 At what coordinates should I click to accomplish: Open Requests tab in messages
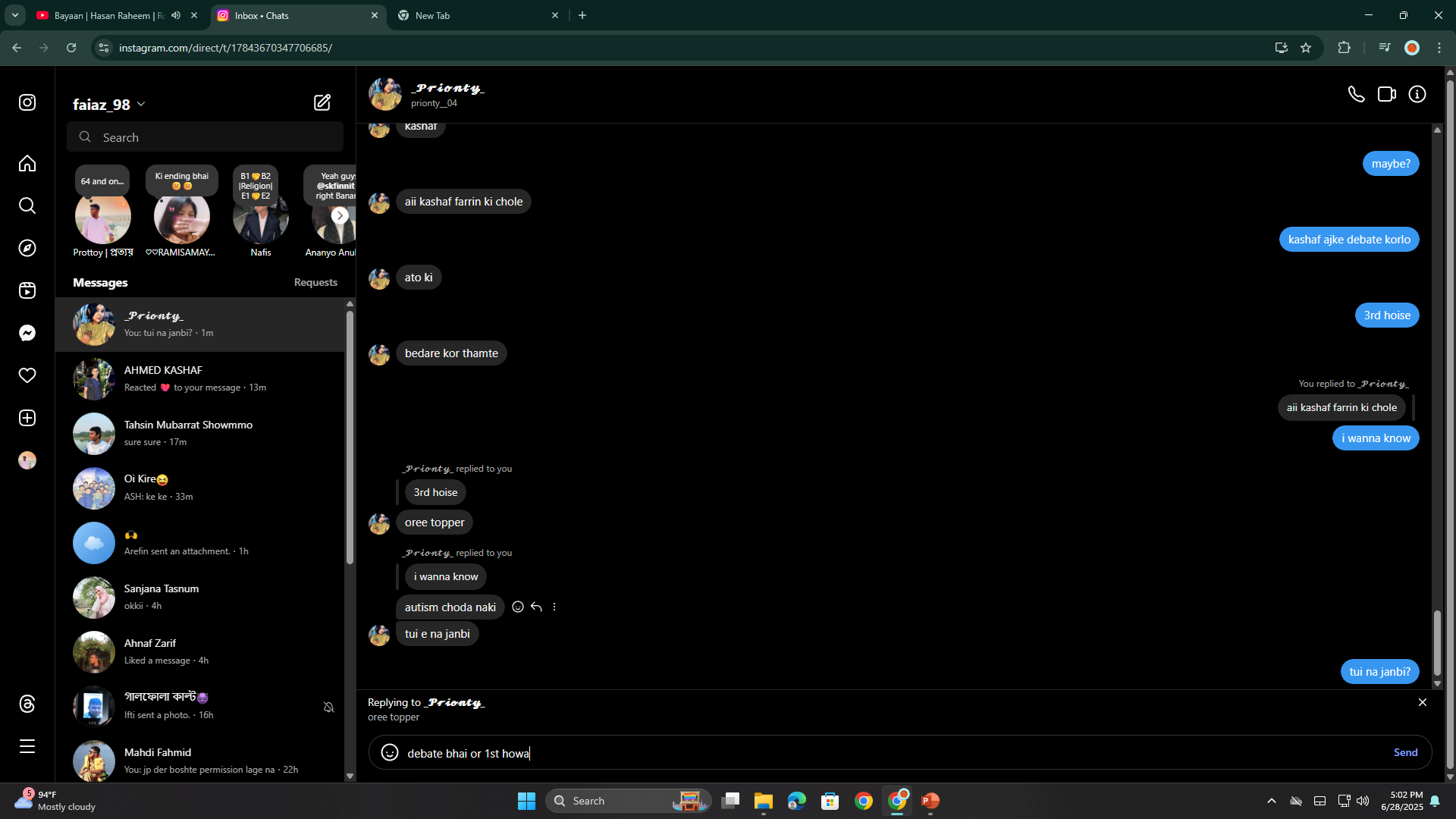pos(315,282)
